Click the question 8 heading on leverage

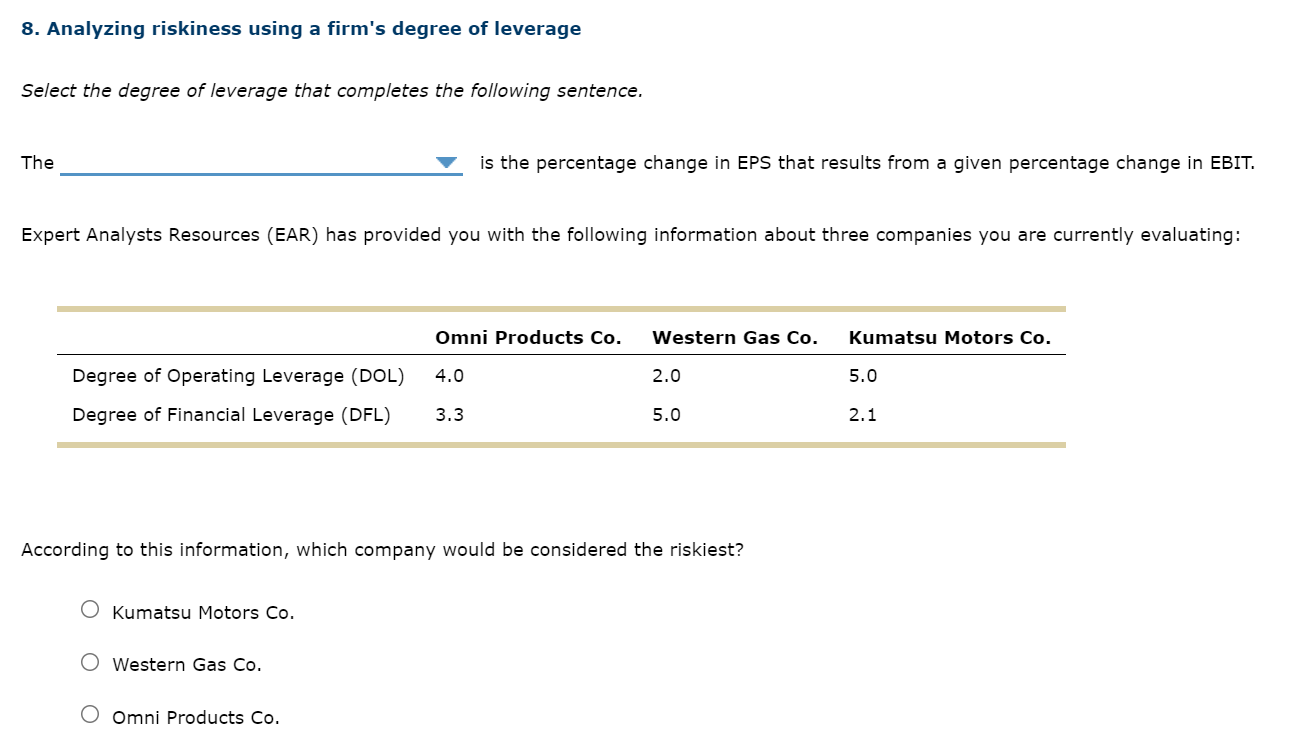301,29
